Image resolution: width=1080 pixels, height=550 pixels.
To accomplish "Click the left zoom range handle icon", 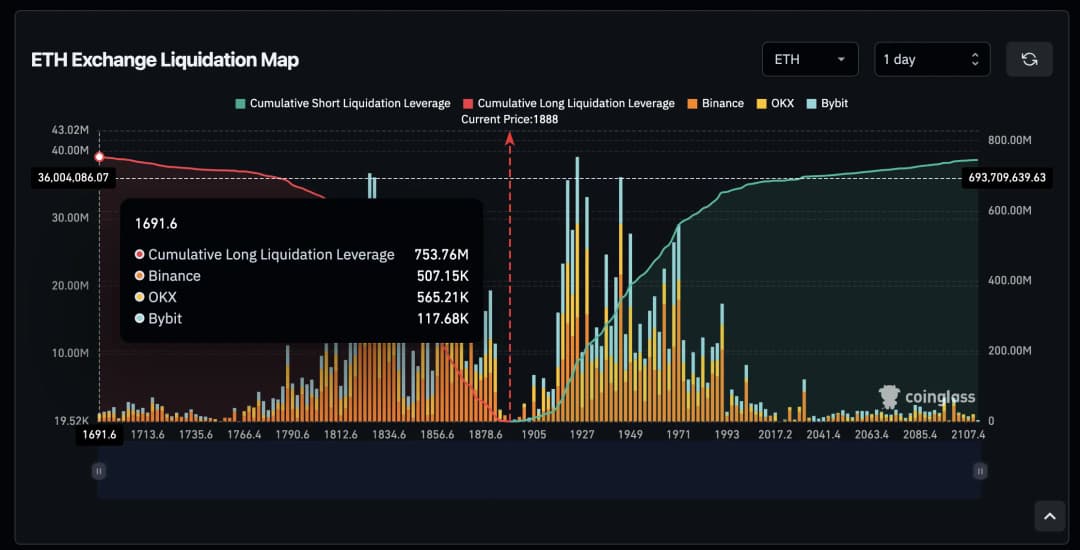I will pos(99,470).
